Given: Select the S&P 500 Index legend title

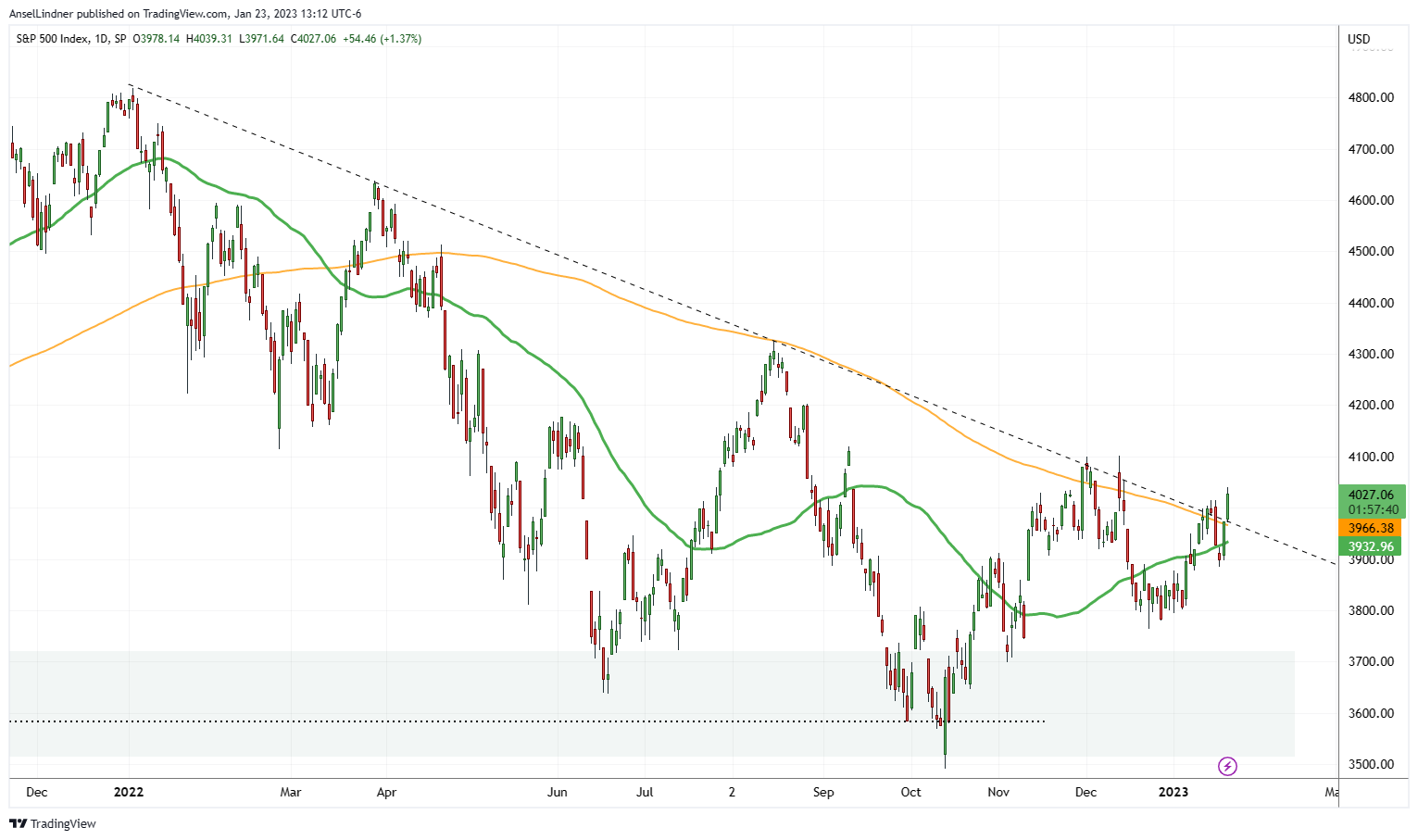Looking at the screenshot, I should click(x=53, y=39).
